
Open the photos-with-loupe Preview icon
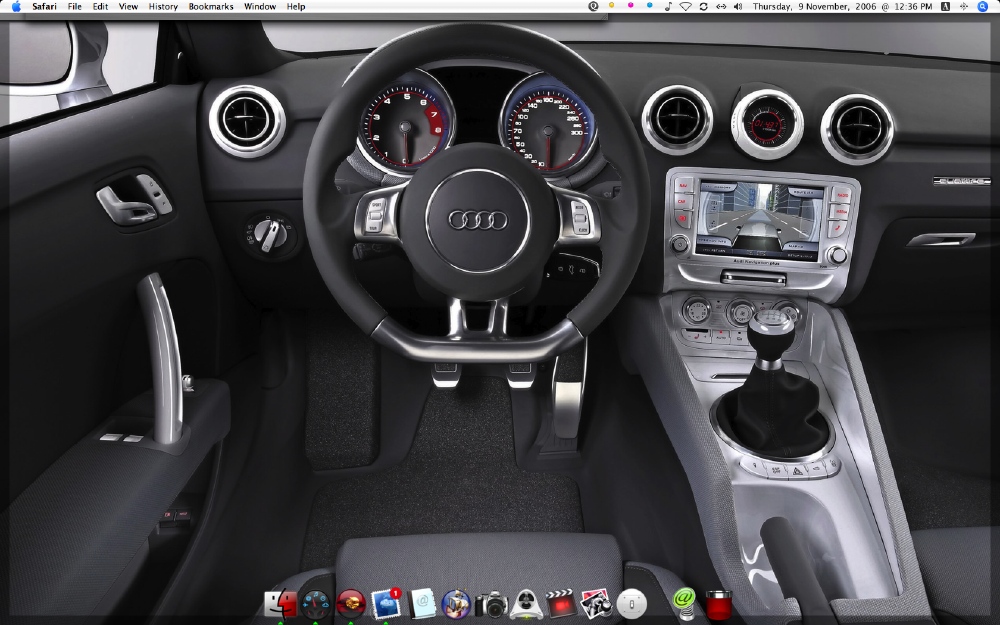pyautogui.click(x=596, y=603)
